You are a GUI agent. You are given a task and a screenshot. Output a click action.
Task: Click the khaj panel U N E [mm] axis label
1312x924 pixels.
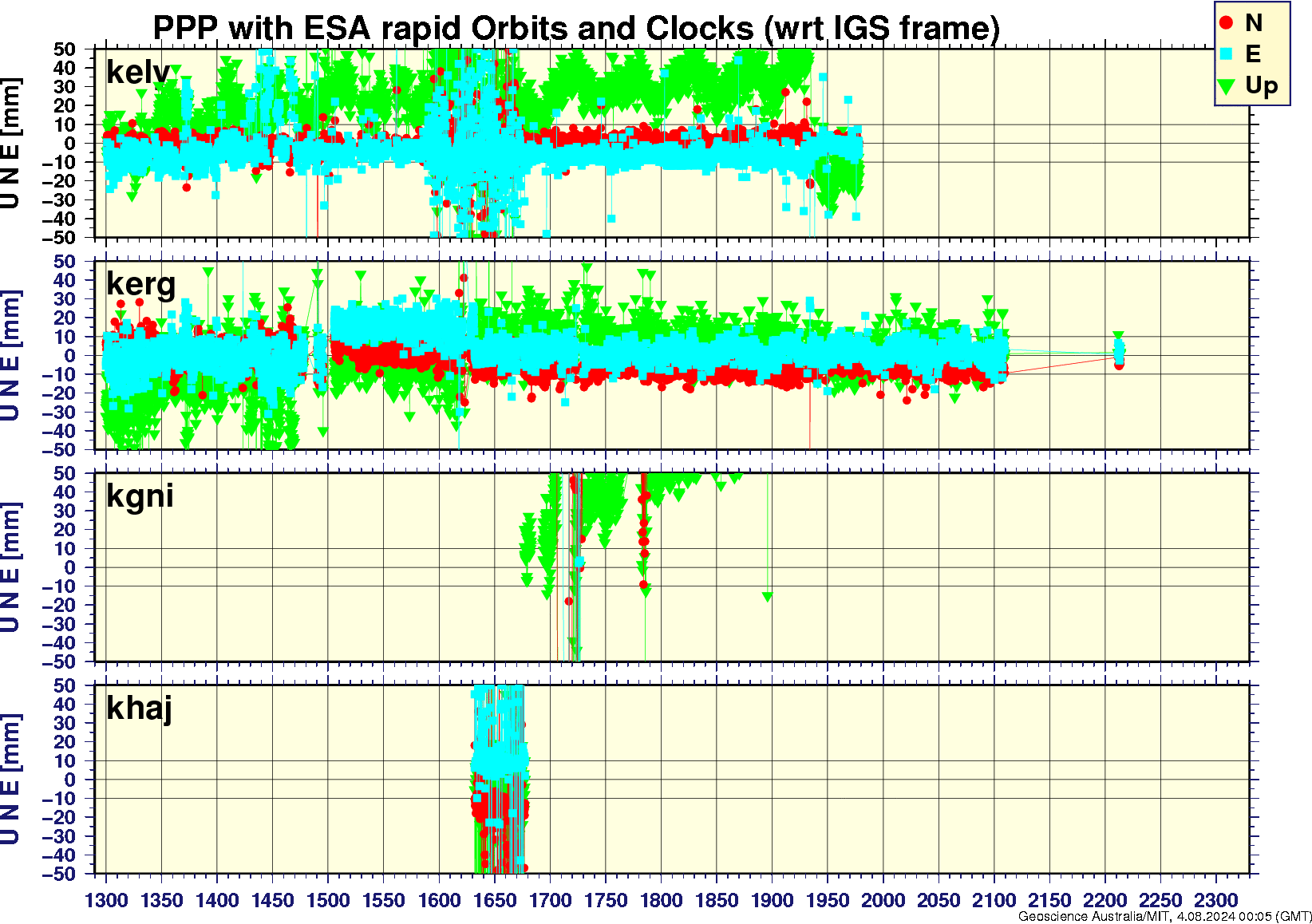tap(10, 780)
